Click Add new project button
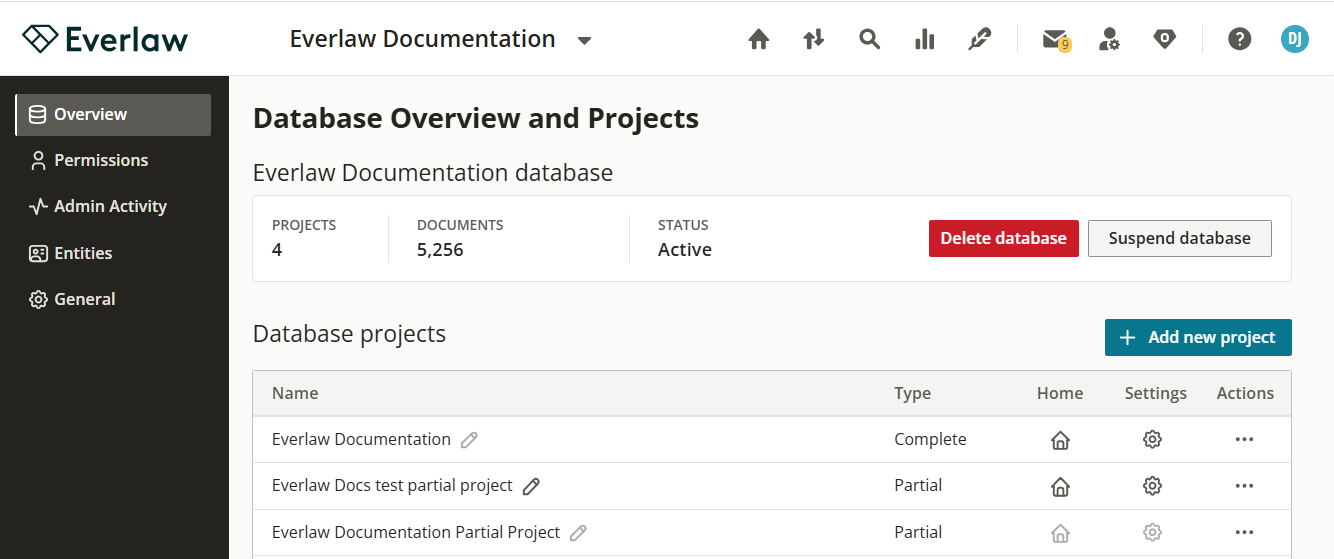The height and width of the screenshot is (559, 1334). [1198, 337]
